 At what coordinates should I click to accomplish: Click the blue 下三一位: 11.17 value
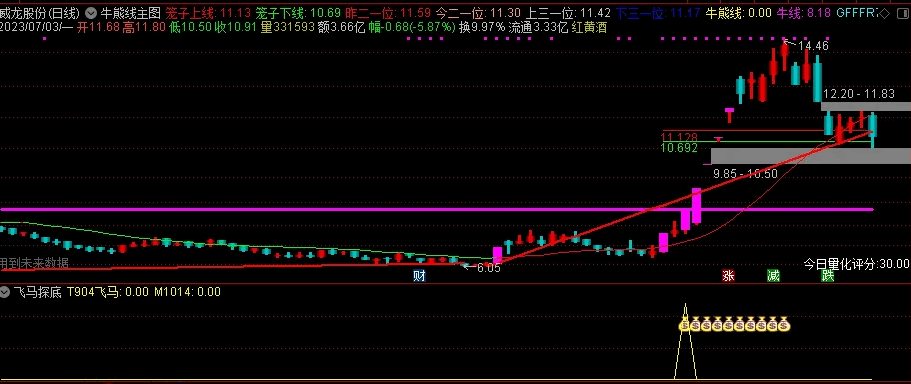click(x=658, y=13)
